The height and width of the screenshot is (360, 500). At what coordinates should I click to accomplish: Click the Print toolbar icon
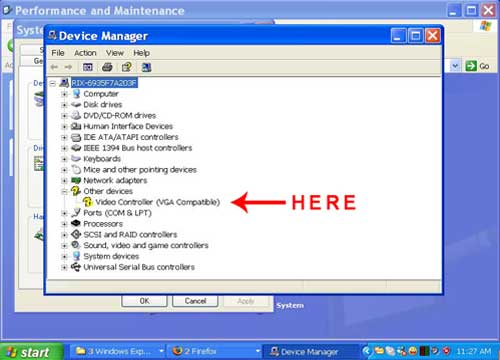[x=107, y=67]
